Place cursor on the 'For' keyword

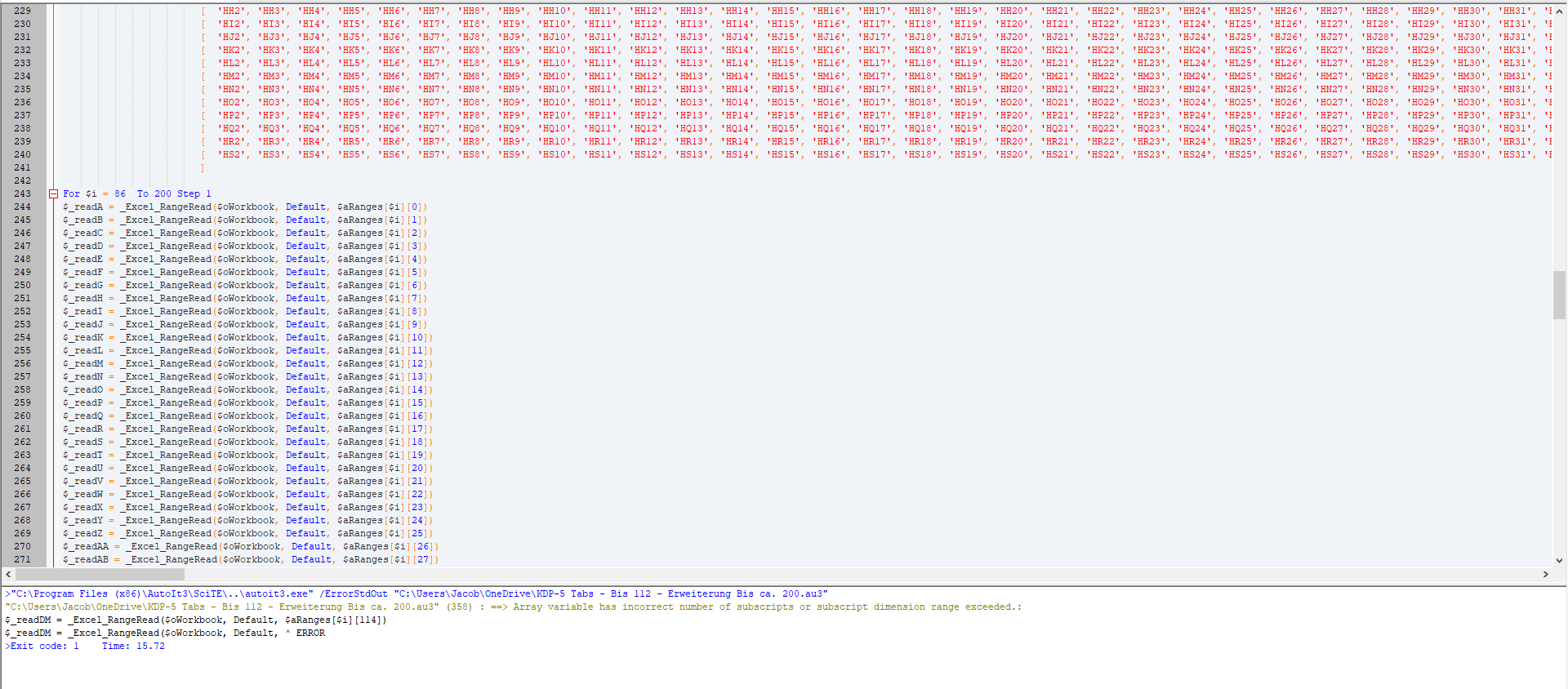71,194
